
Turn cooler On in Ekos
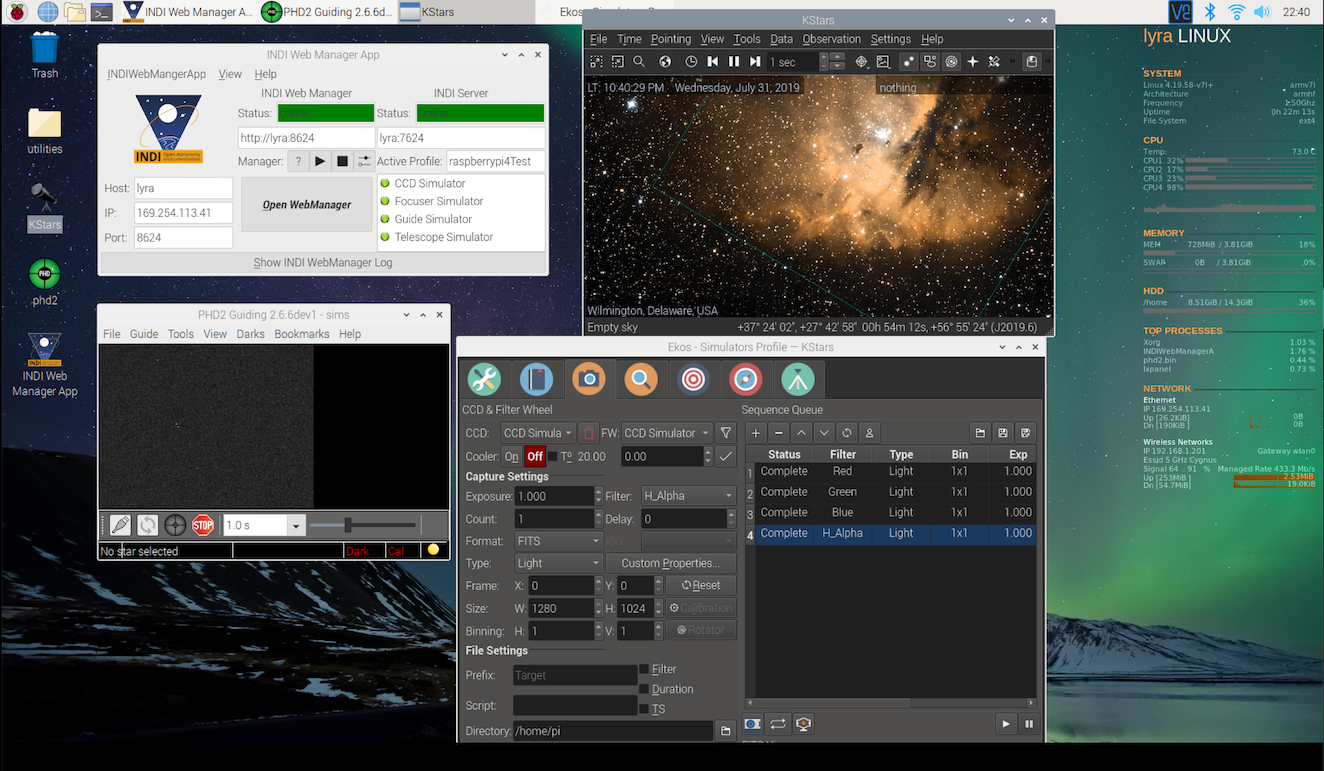512,456
